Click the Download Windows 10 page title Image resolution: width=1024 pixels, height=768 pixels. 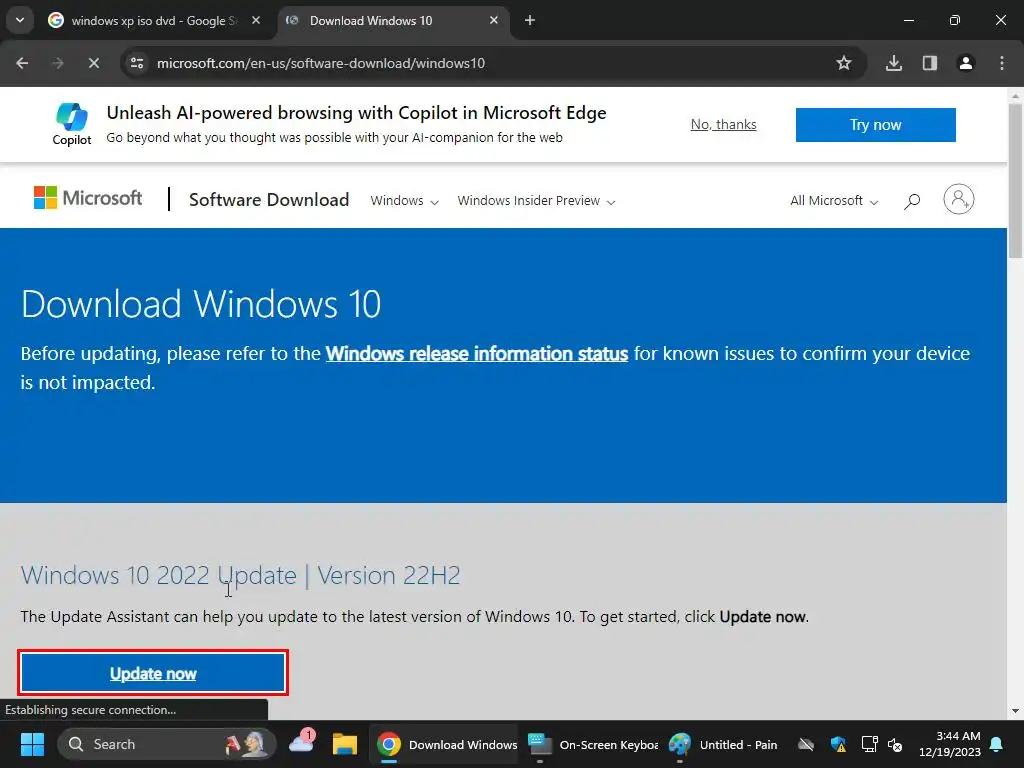pyautogui.click(x=201, y=304)
